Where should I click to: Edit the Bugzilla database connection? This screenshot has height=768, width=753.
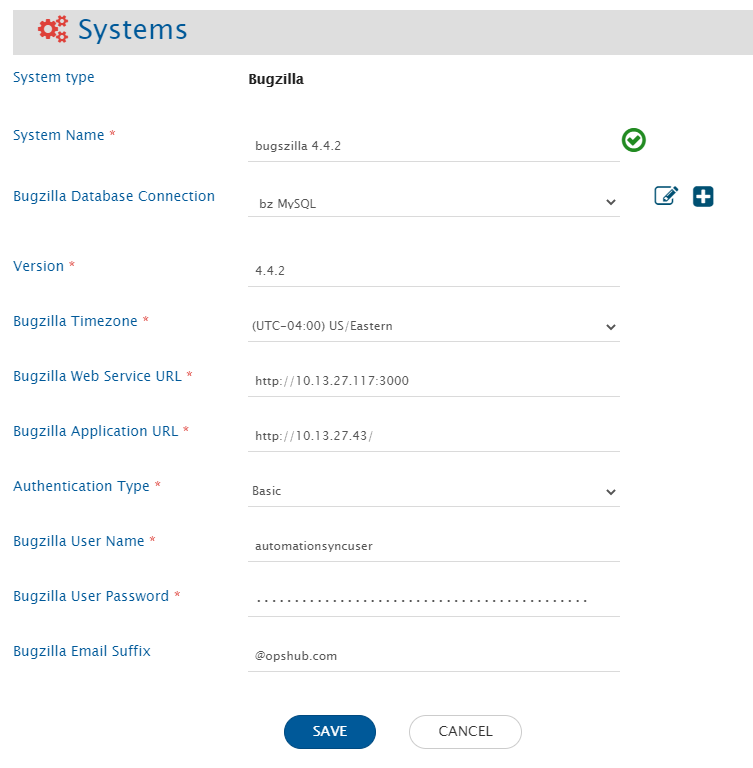pyautogui.click(x=666, y=196)
